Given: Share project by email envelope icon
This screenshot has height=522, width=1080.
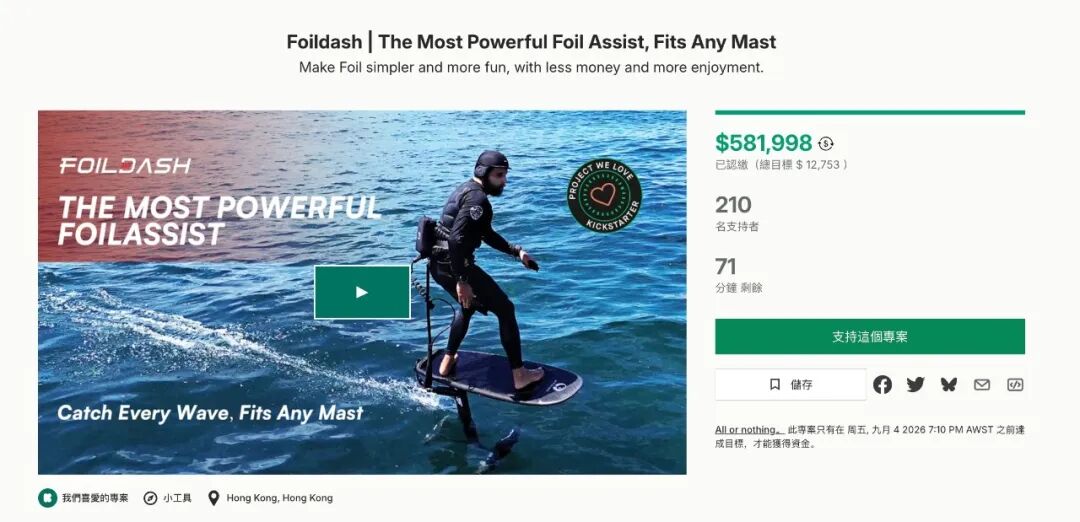Looking at the screenshot, I should click(x=982, y=385).
